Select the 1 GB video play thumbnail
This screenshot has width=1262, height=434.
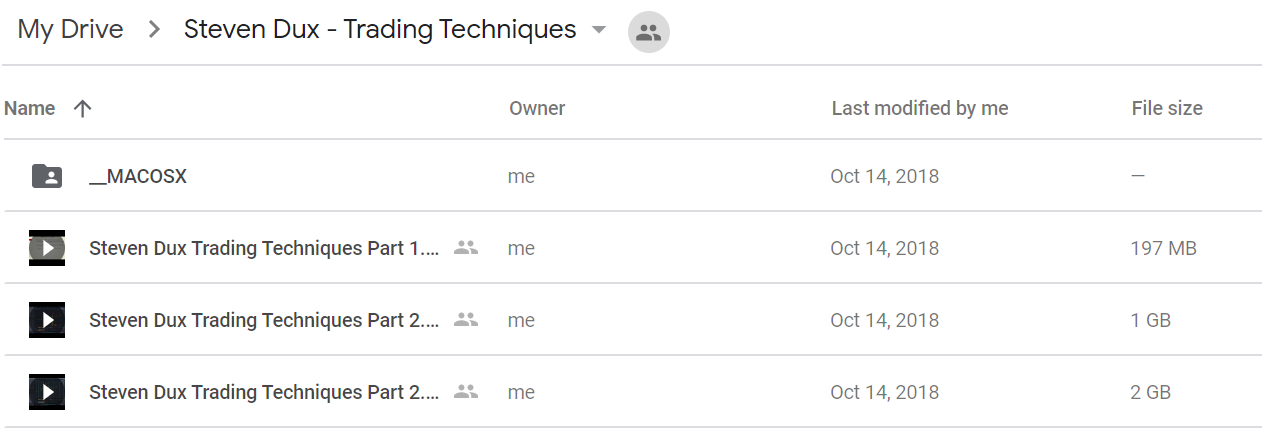(x=47, y=320)
